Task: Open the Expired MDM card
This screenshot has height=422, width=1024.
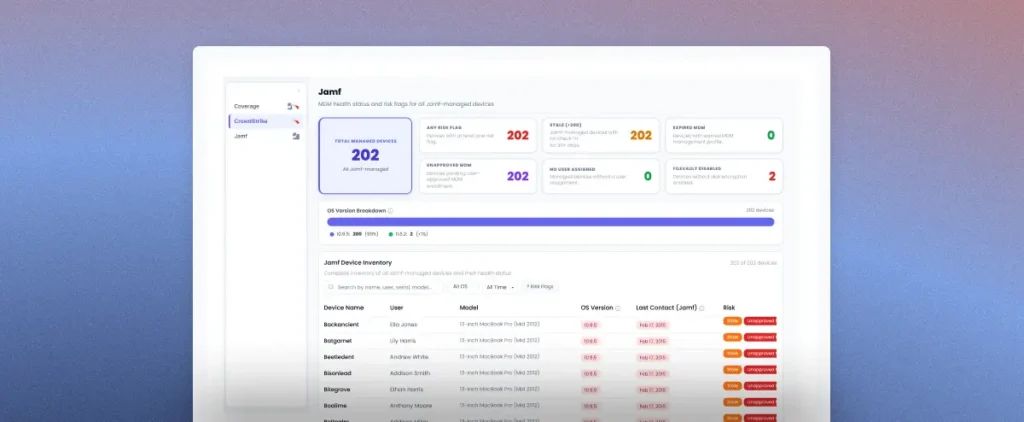Action: (724, 135)
